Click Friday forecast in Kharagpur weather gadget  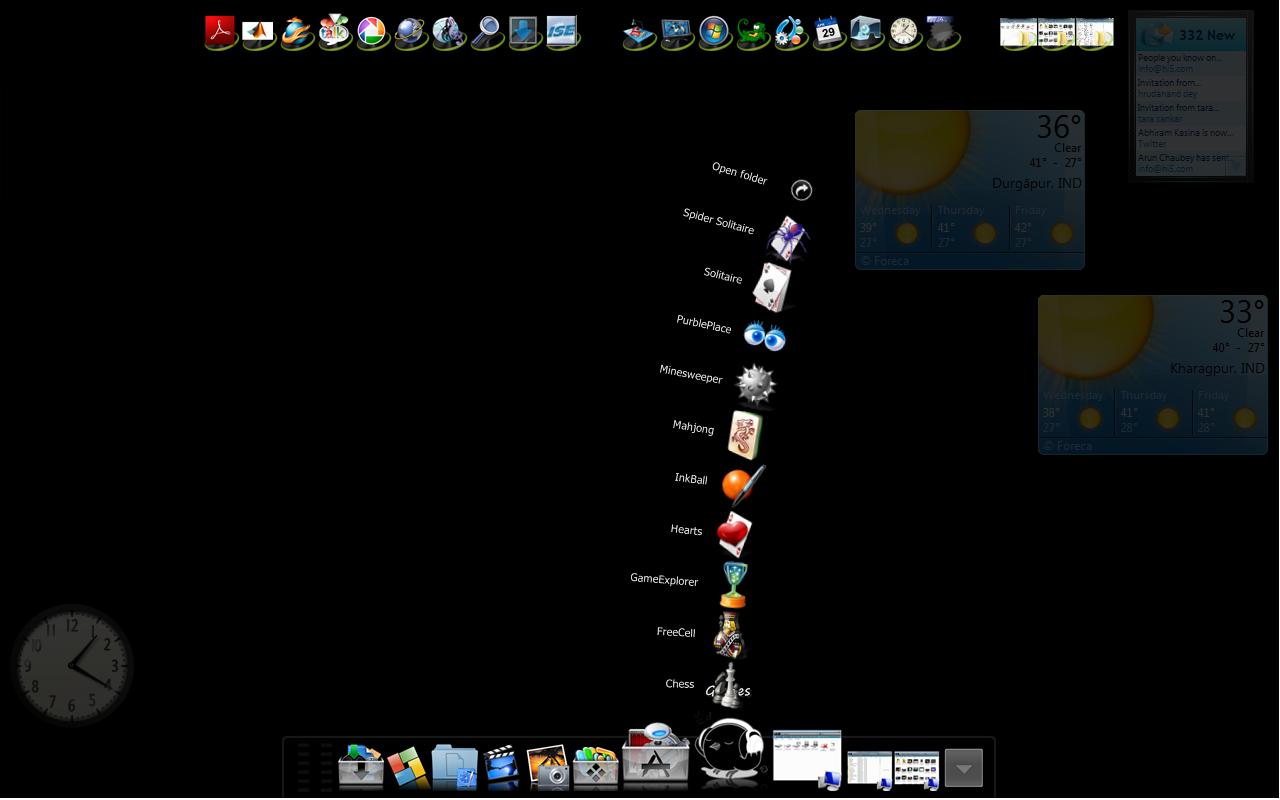click(x=1229, y=412)
